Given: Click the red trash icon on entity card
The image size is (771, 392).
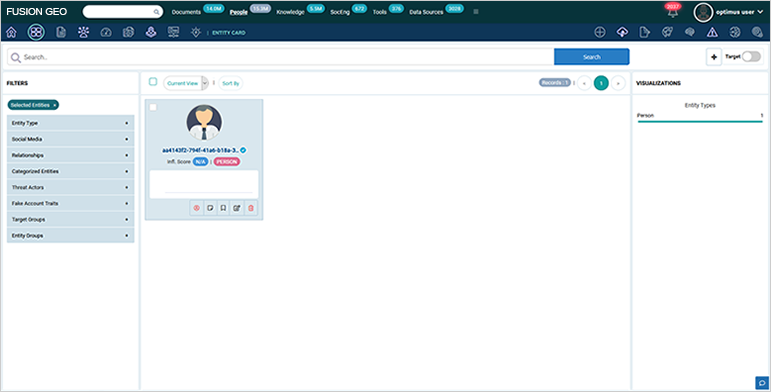Looking at the screenshot, I should coord(251,208).
